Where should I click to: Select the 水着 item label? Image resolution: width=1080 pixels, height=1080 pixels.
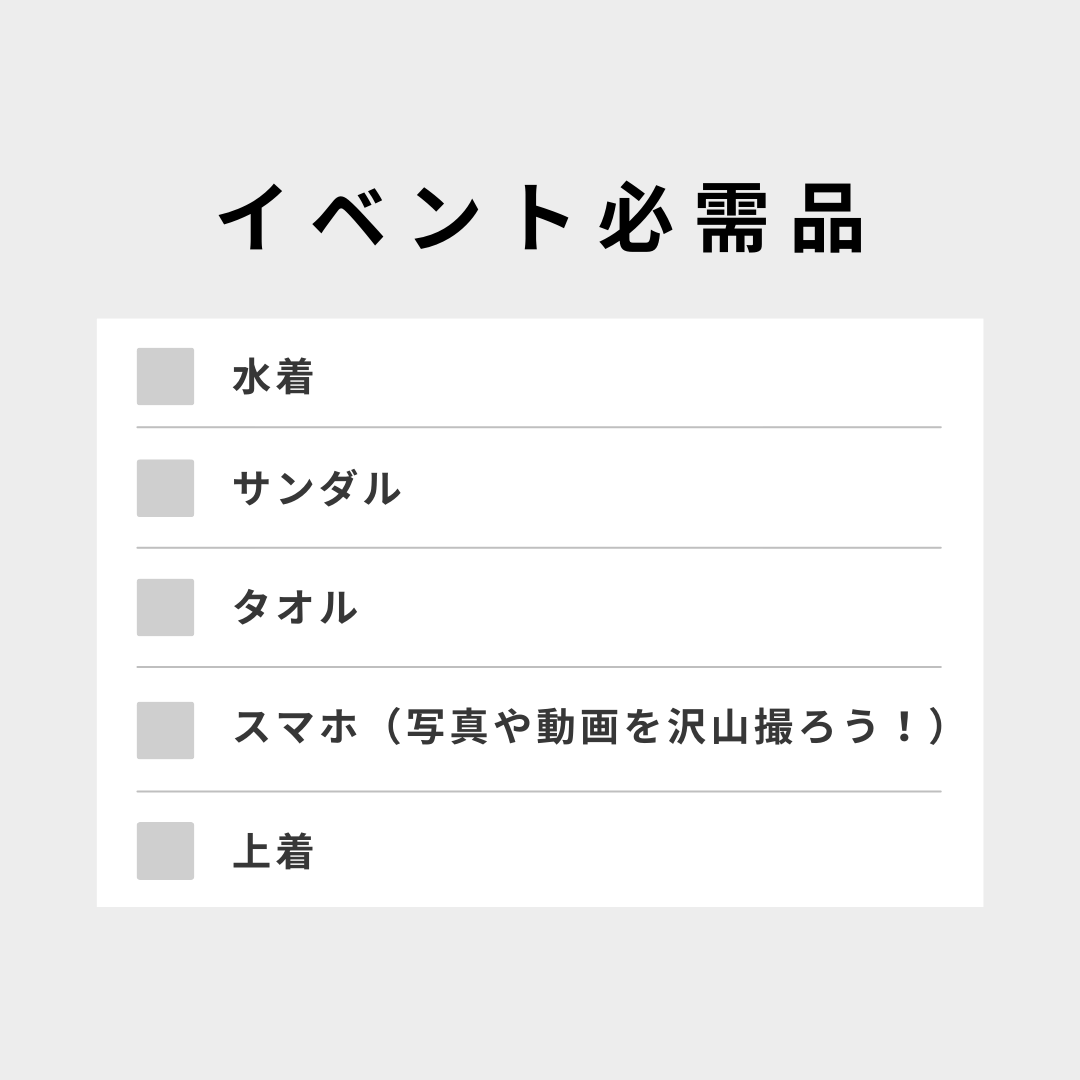[273, 377]
